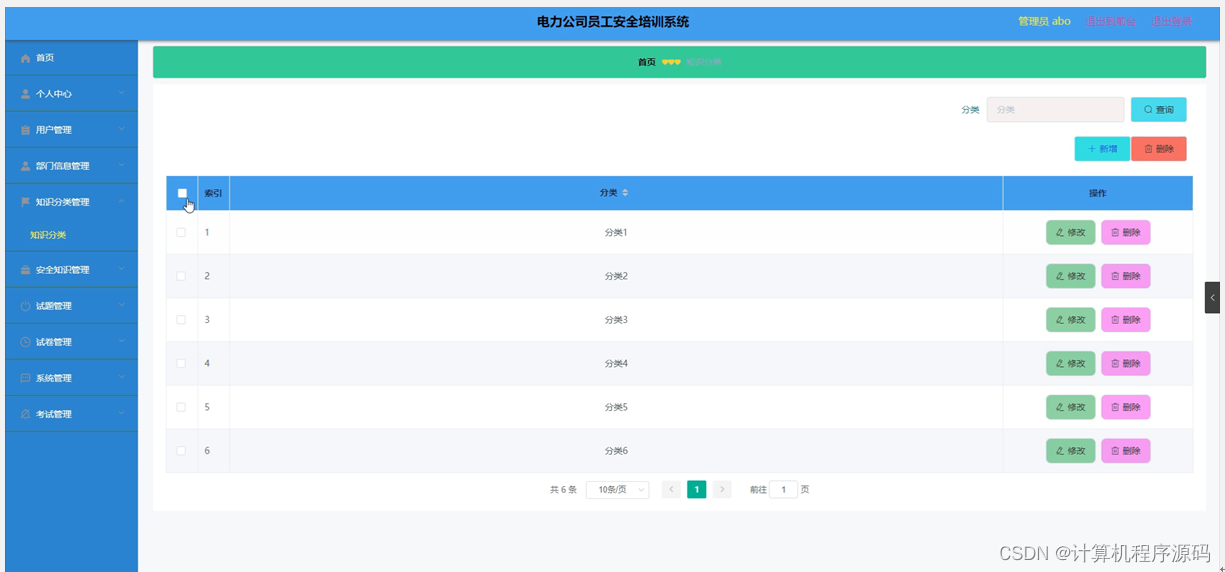The image size is (1225, 572).
Task: Click the 分类 search input field
Action: [1056, 110]
